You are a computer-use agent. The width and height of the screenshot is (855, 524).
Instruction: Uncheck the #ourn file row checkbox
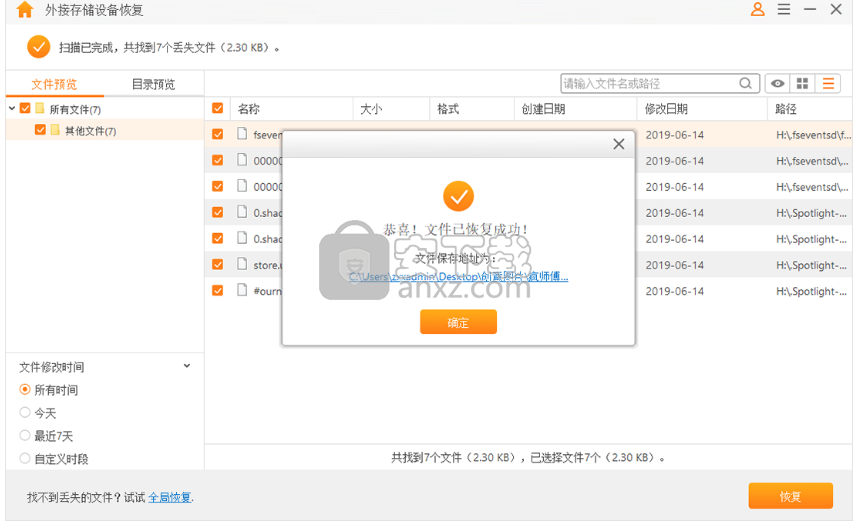(x=217, y=291)
